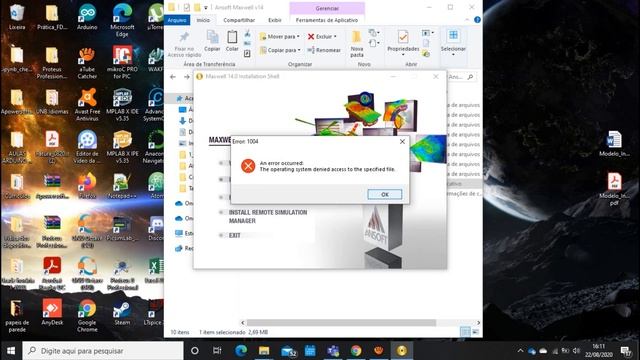Open Microsoft Teams on the taskbar
Screen dimensions: 640x360
pos(333,351)
